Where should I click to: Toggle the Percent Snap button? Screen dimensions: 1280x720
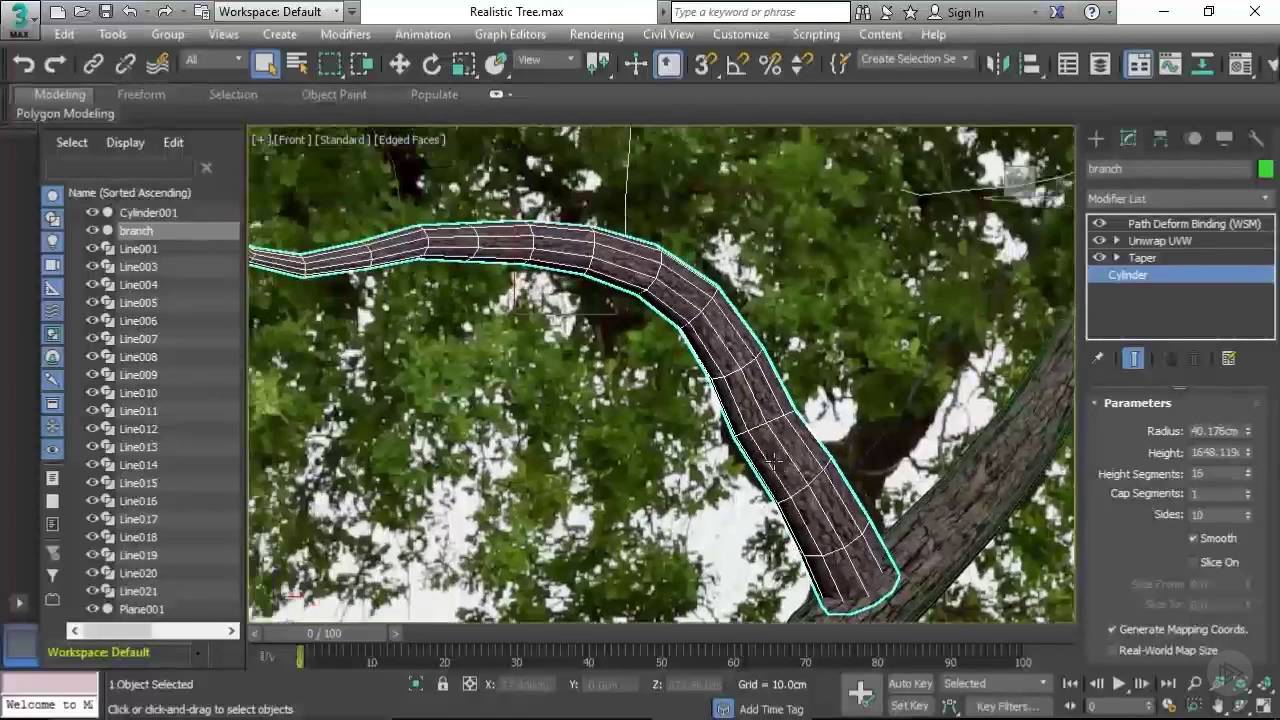pyautogui.click(x=770, y=64)
